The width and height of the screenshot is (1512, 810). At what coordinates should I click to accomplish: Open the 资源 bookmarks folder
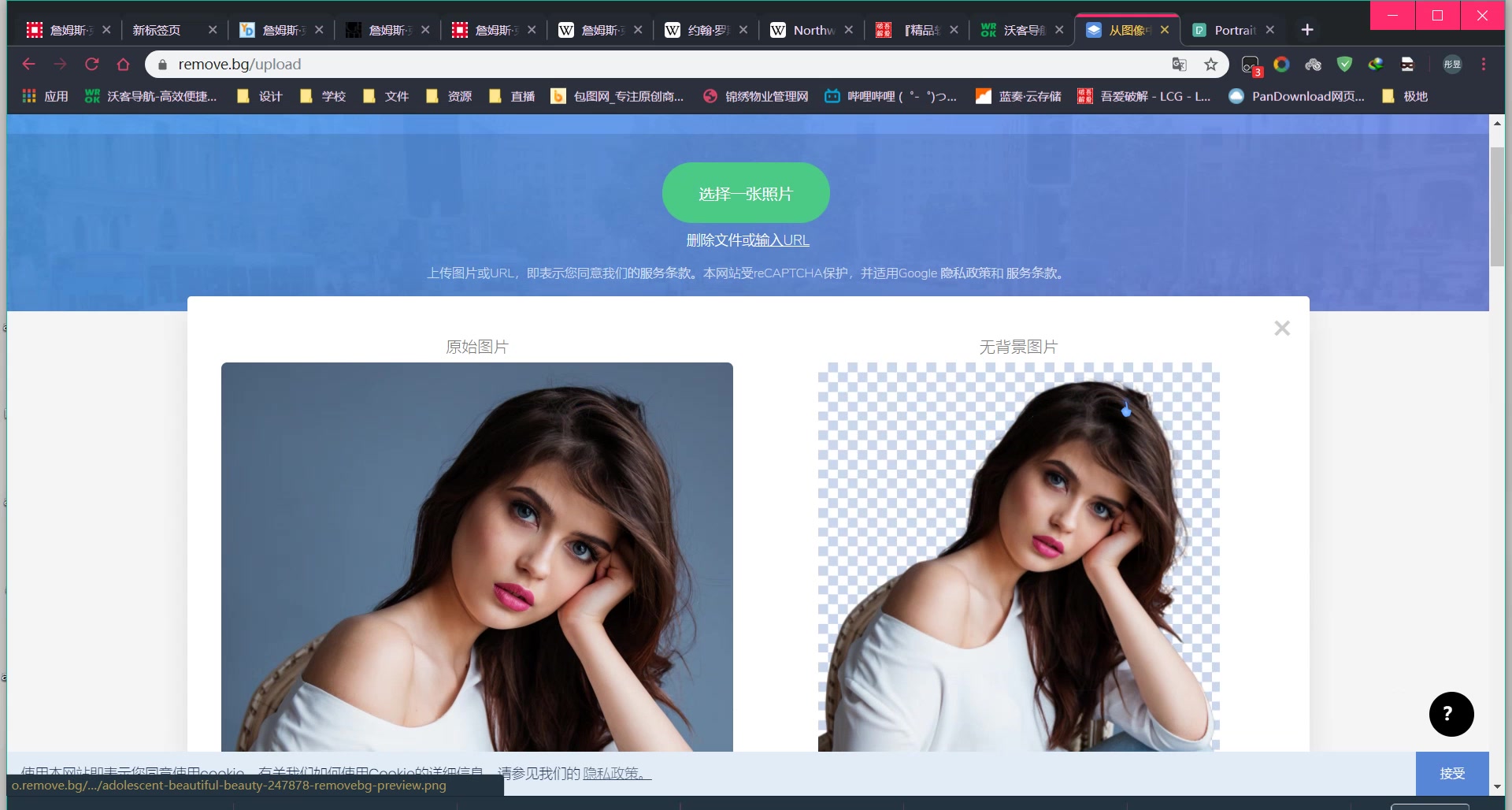point(448,96)
